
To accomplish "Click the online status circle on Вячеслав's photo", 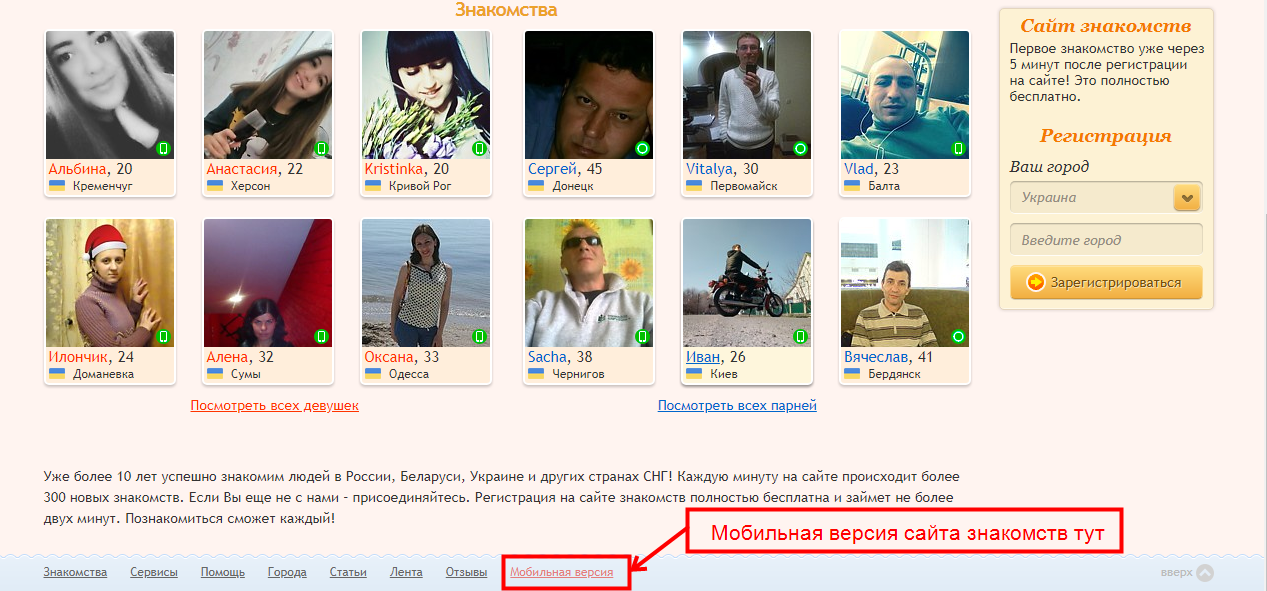I will pos(958,336).
